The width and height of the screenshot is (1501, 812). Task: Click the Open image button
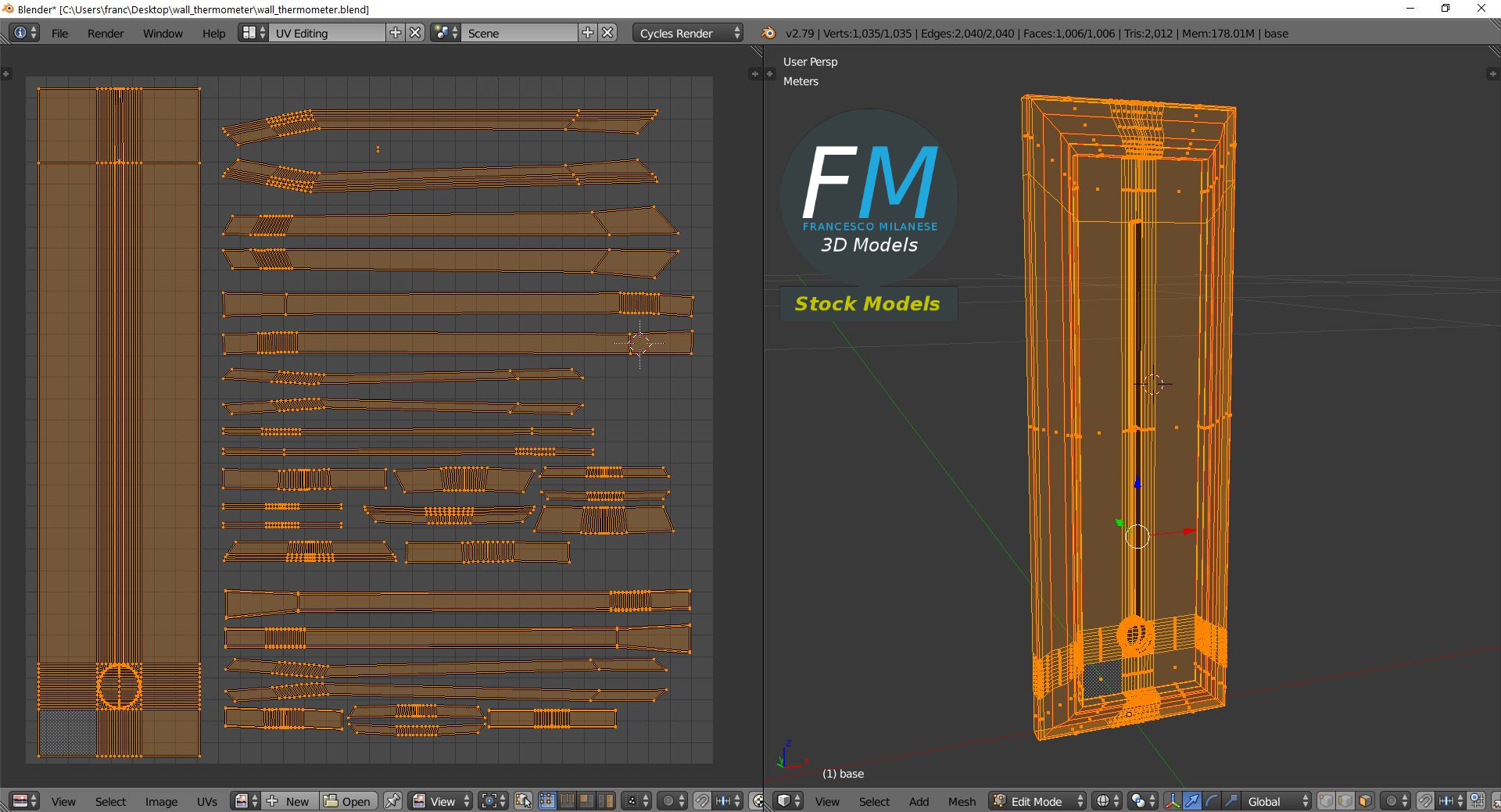tap(348, 801)
